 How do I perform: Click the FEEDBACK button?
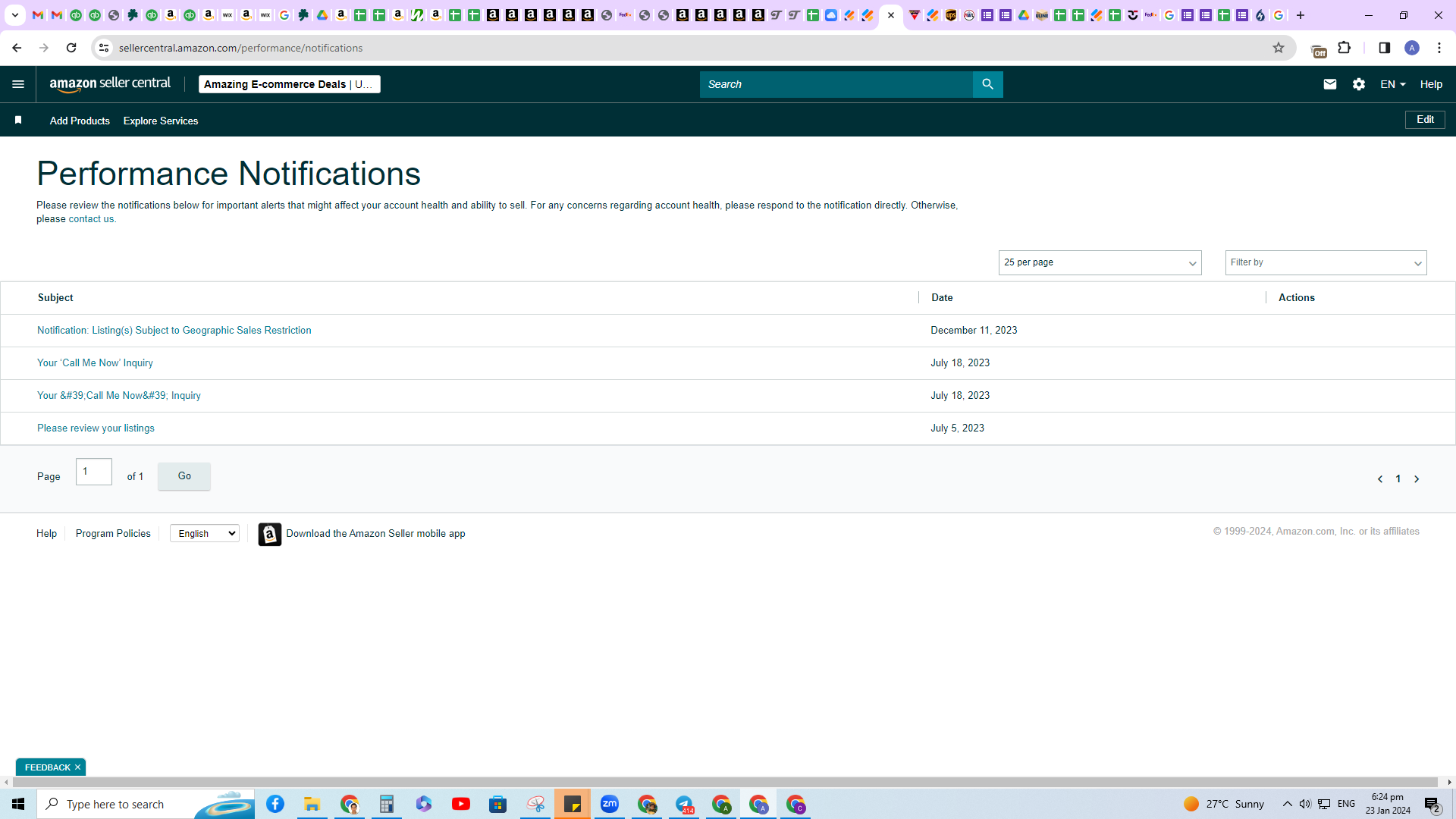47,767
